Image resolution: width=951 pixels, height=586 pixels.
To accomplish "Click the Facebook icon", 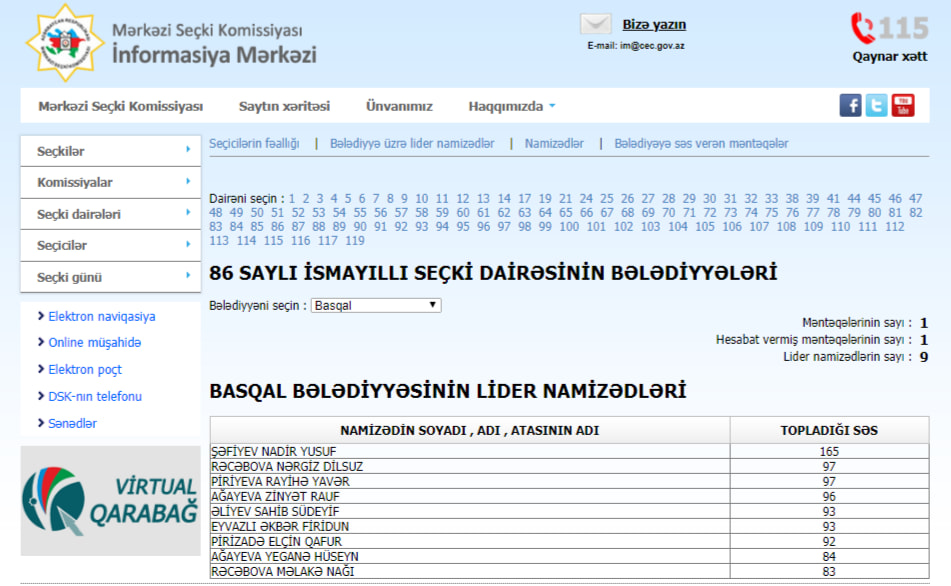I will point(850,106).
